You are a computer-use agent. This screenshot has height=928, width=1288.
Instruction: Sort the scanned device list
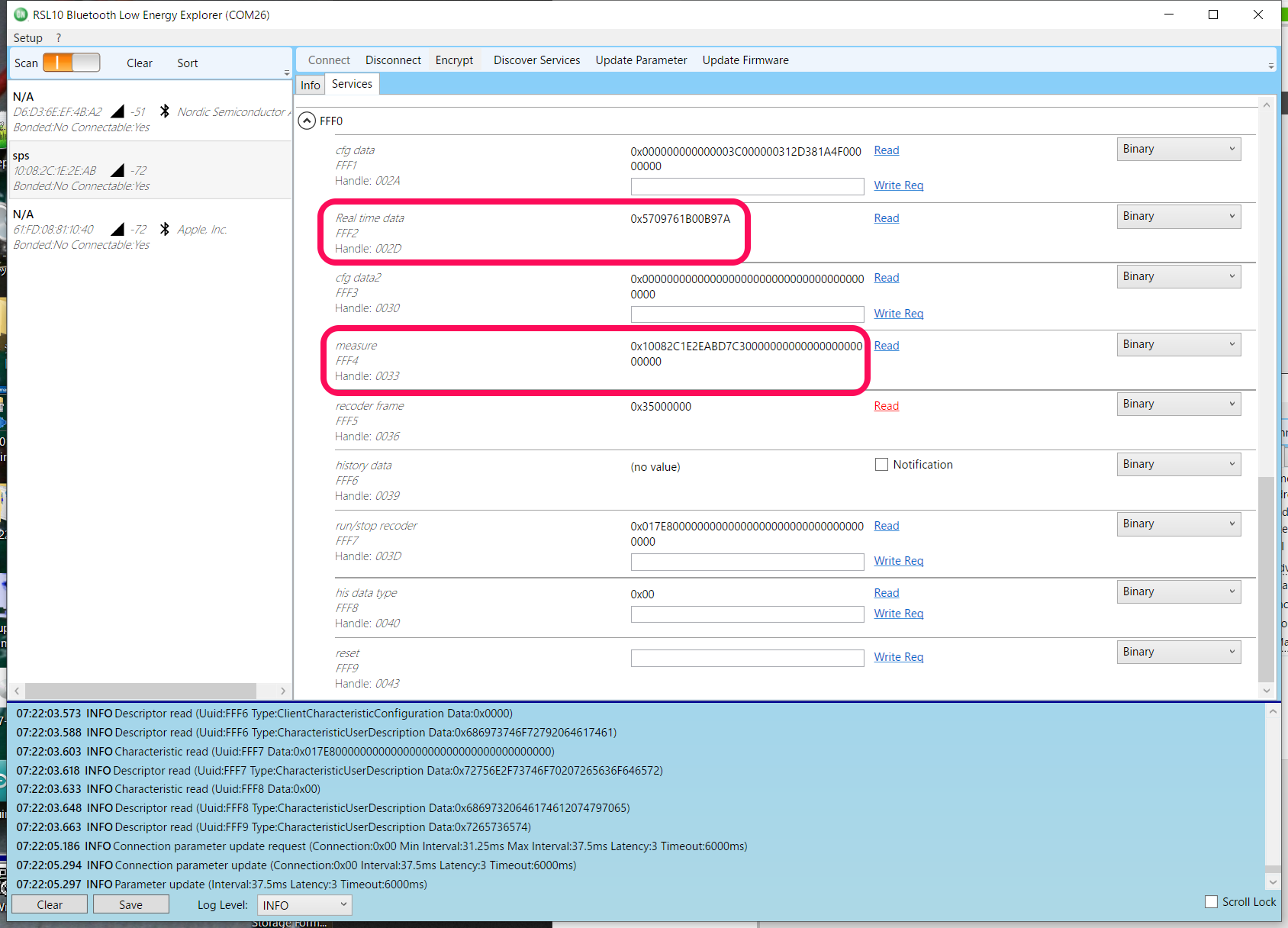click(188, 63)
